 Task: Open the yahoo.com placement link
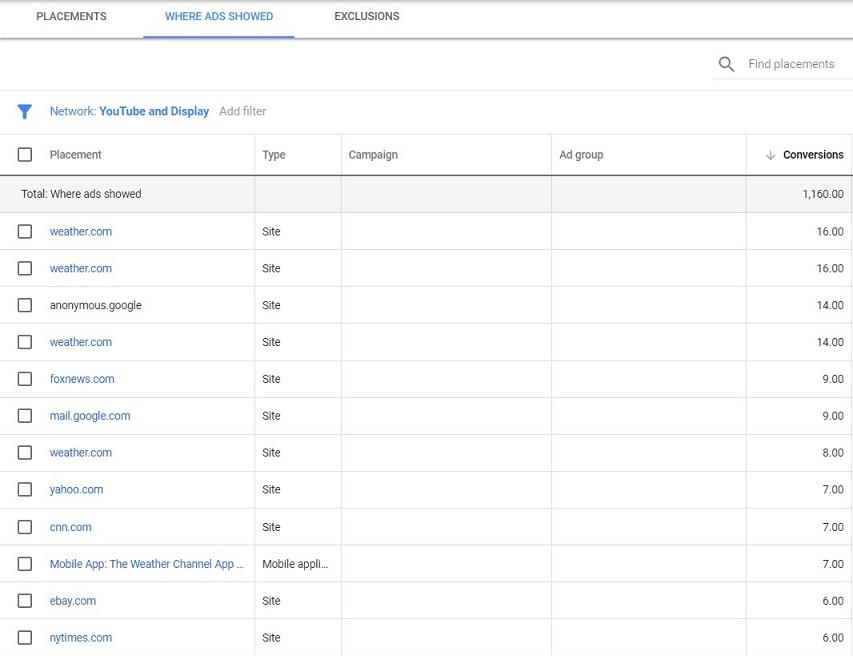point(78,489)
